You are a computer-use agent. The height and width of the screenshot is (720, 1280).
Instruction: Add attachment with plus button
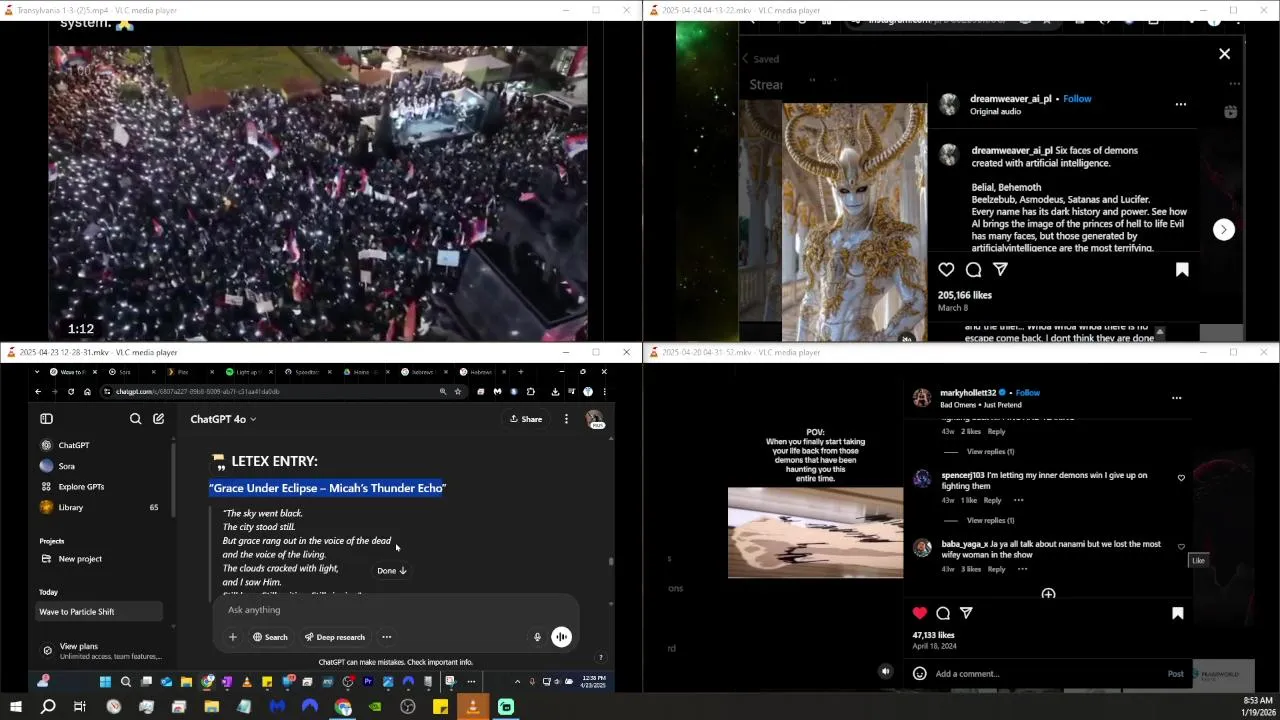point(232,637)
